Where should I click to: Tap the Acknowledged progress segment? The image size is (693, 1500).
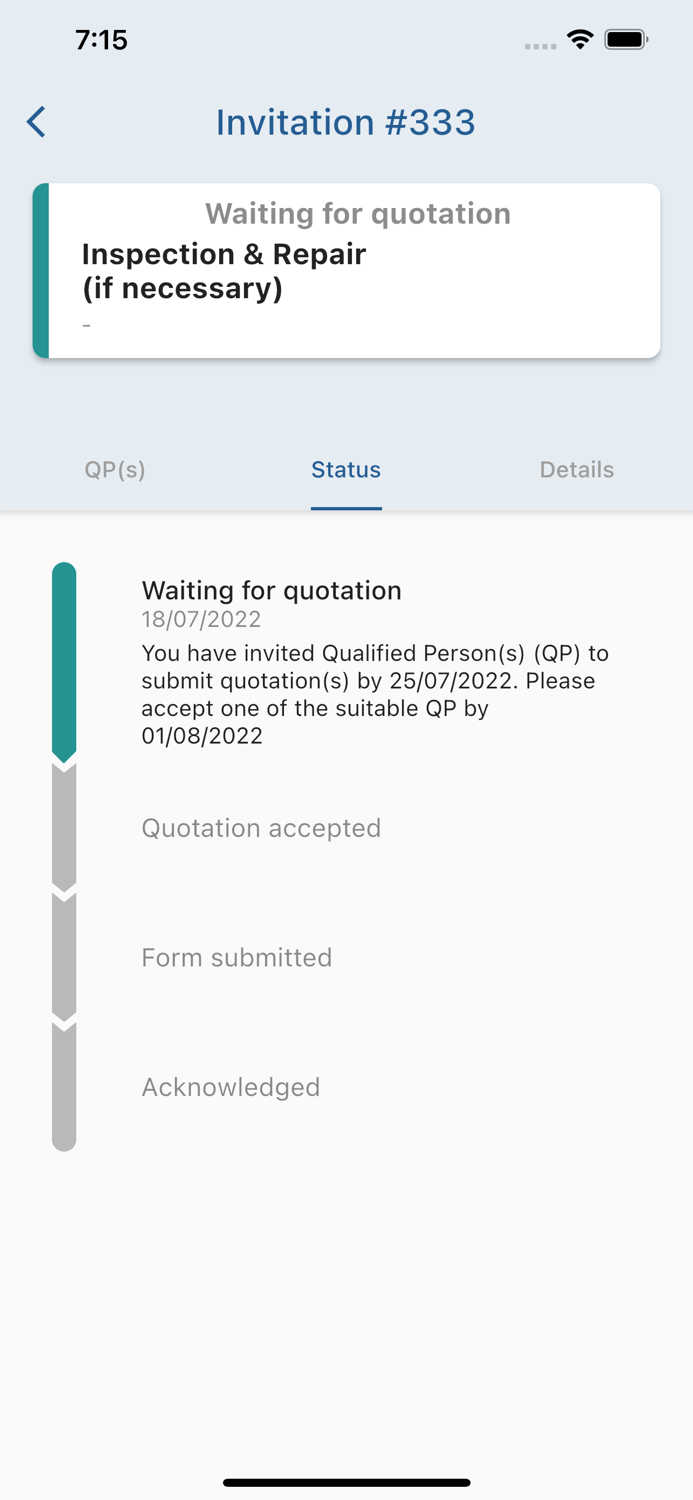click(x=64, y=1087)
